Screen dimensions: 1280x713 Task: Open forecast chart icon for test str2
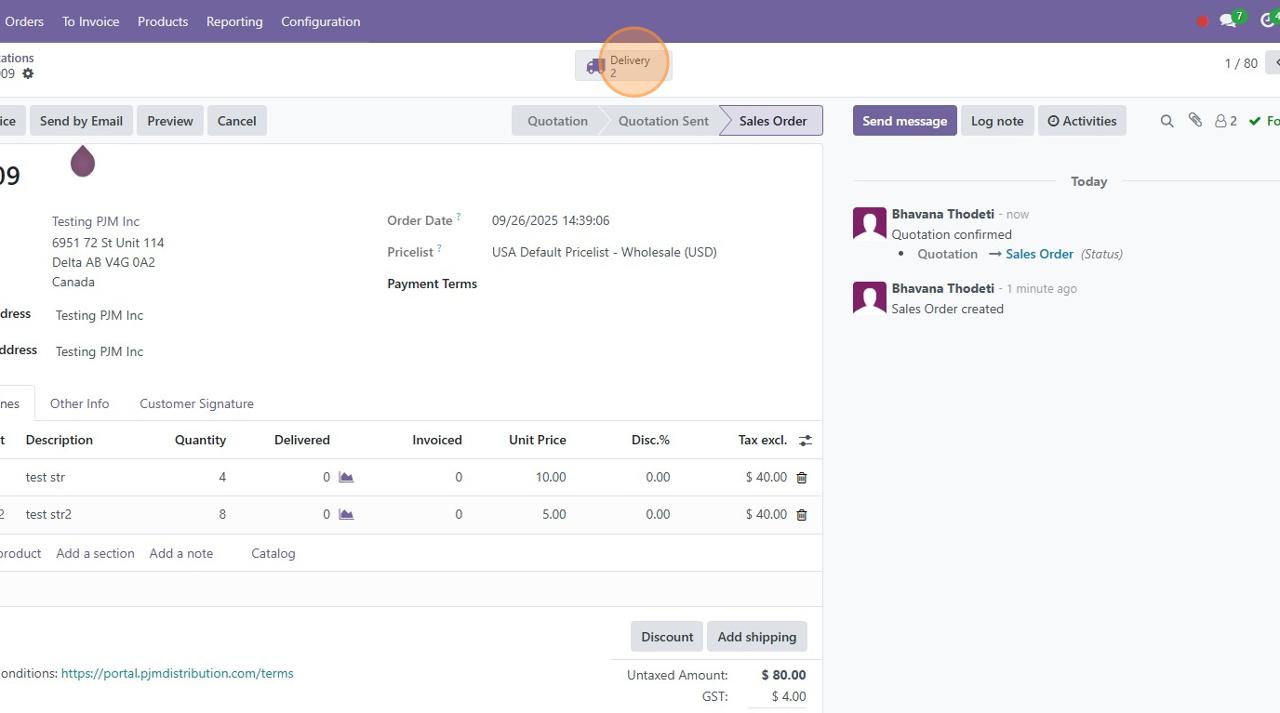pyautogui.click(x=346, y=515)
